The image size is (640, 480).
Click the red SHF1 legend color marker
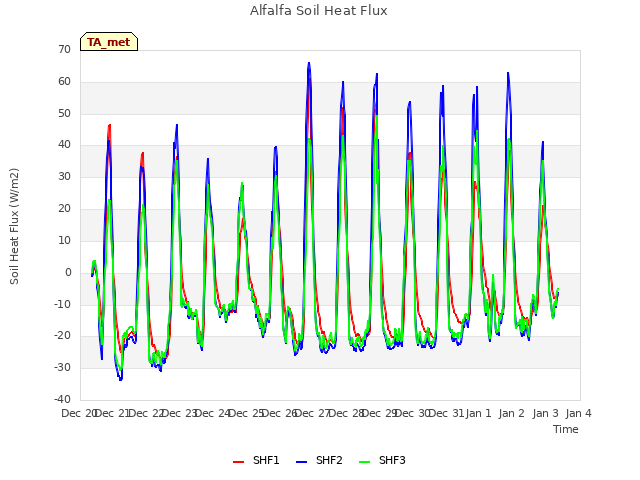(x=238, y=462)
